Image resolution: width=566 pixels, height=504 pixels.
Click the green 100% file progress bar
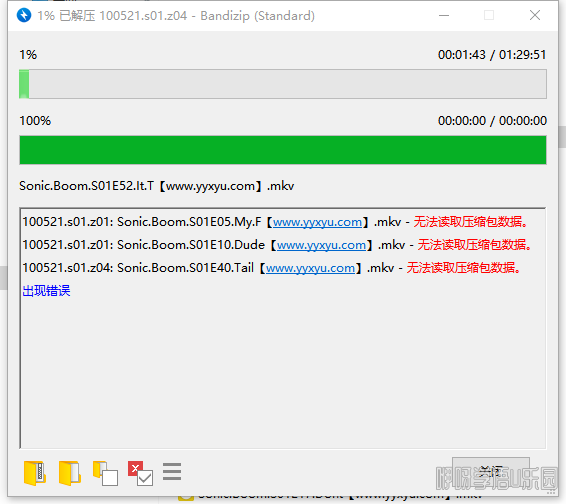tap(283, 150)
